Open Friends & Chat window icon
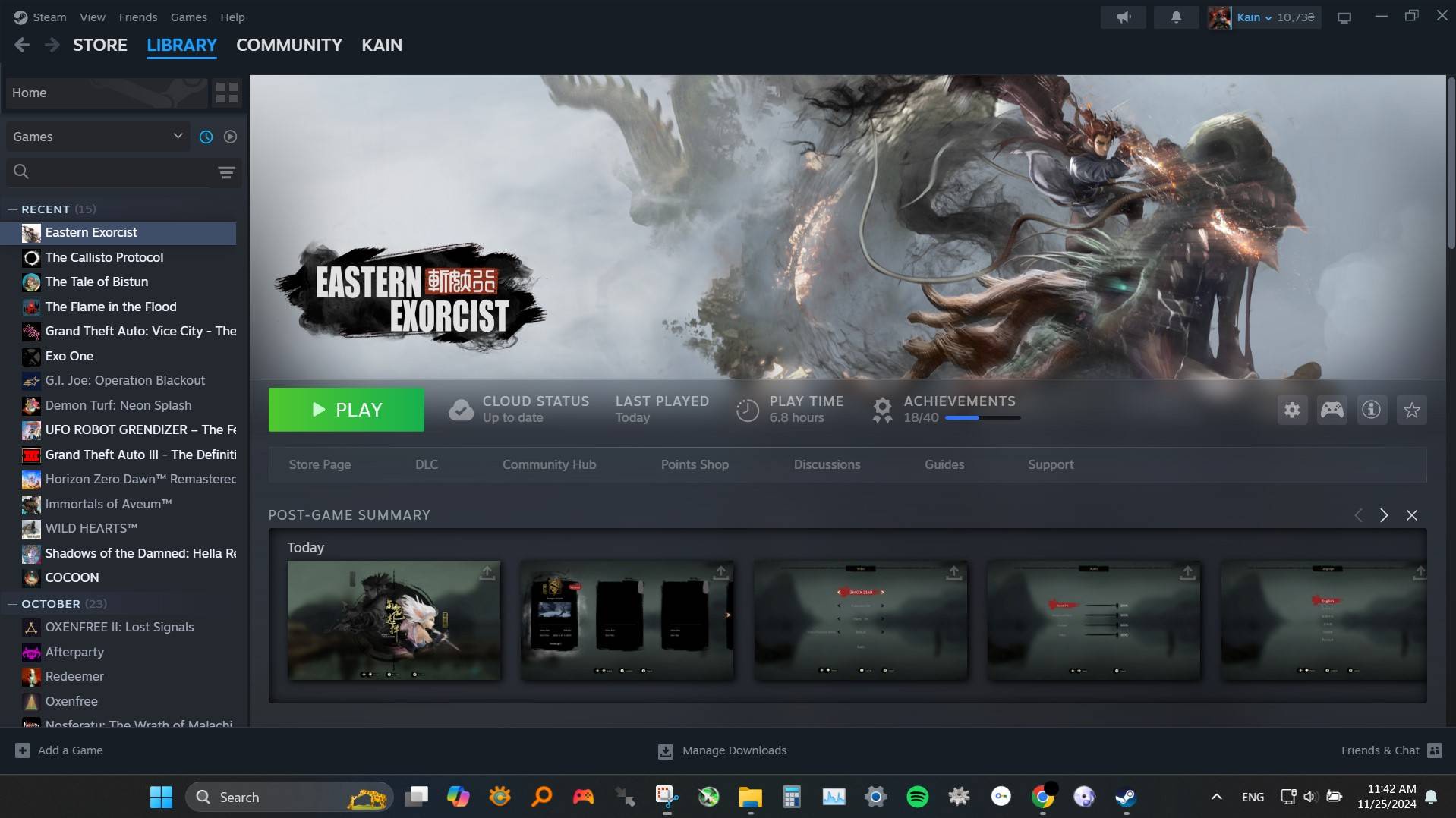The height and width of the screenshot is (818, 1456). pos(1434,750)
